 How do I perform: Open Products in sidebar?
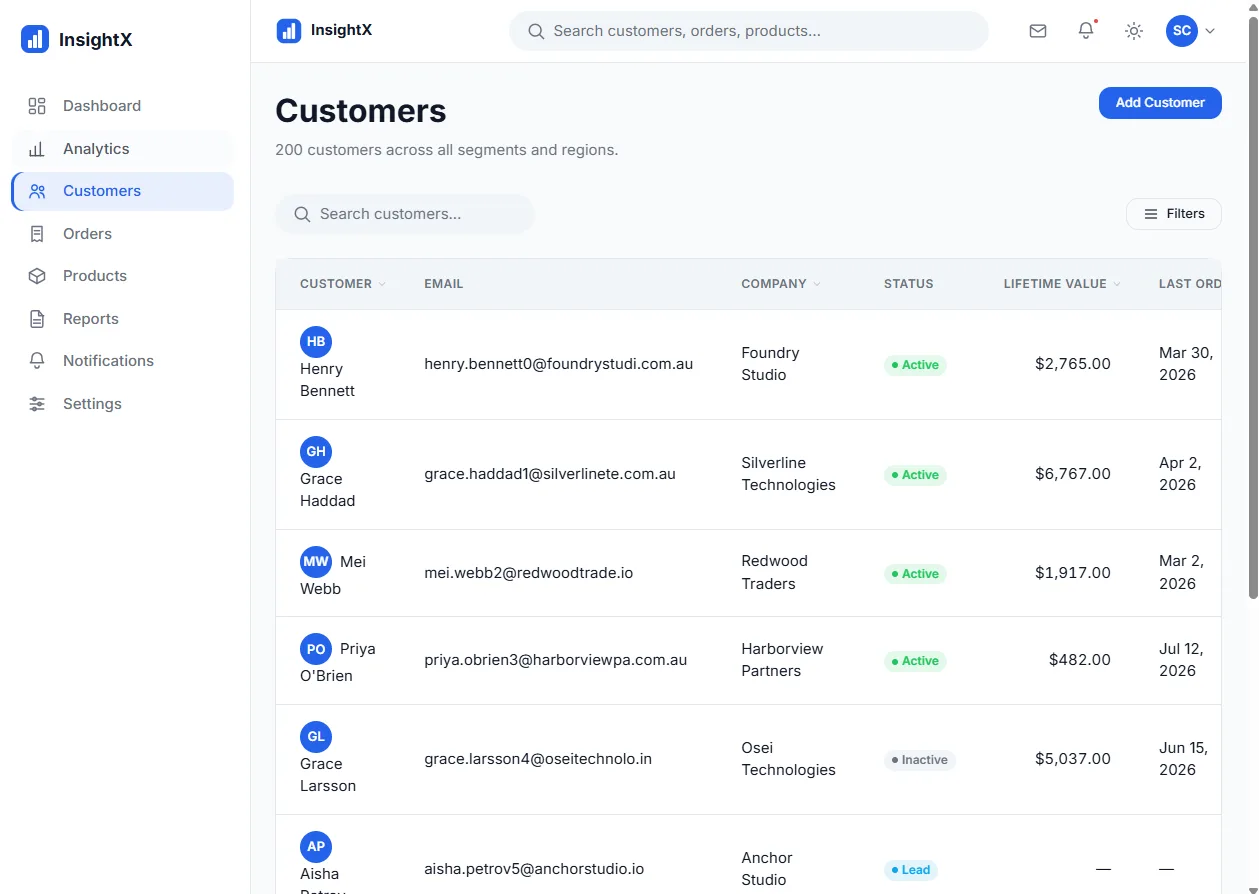[123, 276]
